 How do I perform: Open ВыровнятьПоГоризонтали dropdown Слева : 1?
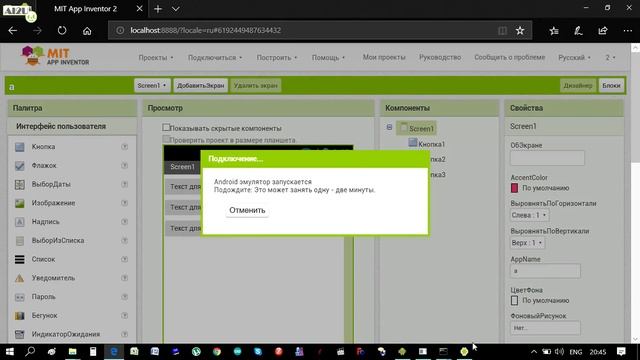coord(529,215)
